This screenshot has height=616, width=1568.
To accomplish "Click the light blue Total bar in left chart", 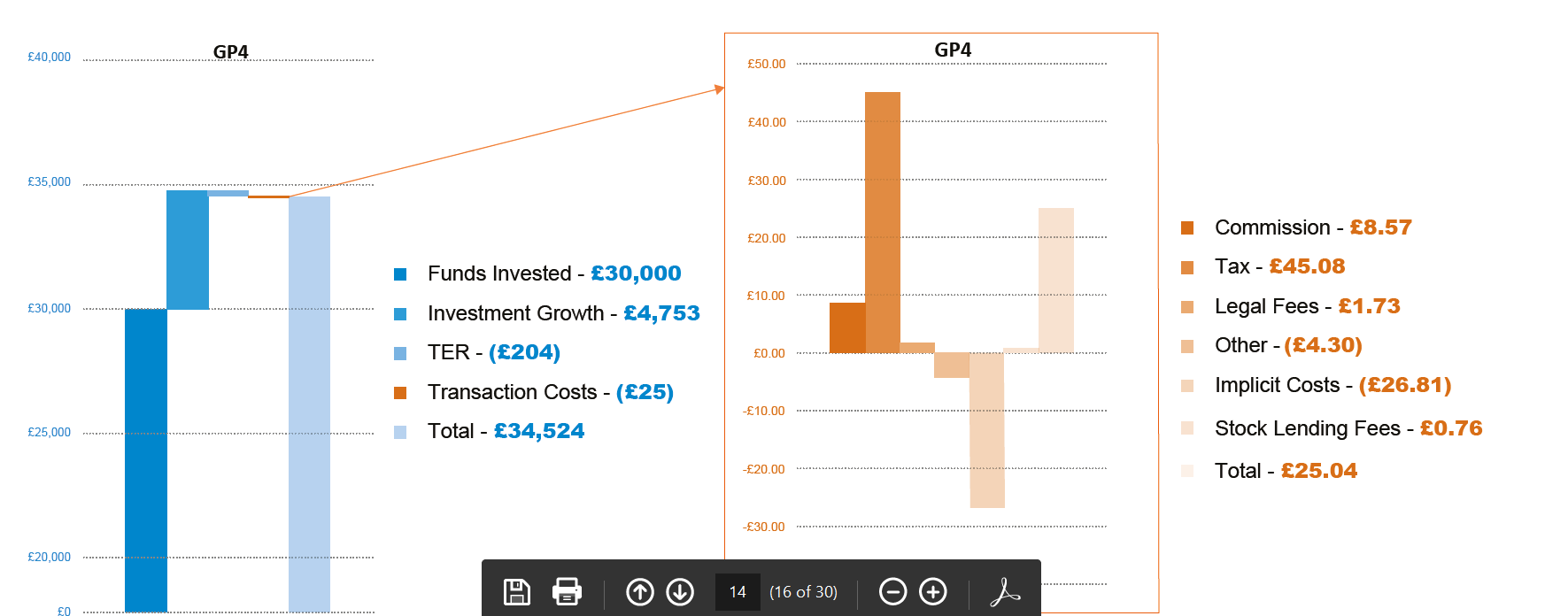I will pos(309,403).
